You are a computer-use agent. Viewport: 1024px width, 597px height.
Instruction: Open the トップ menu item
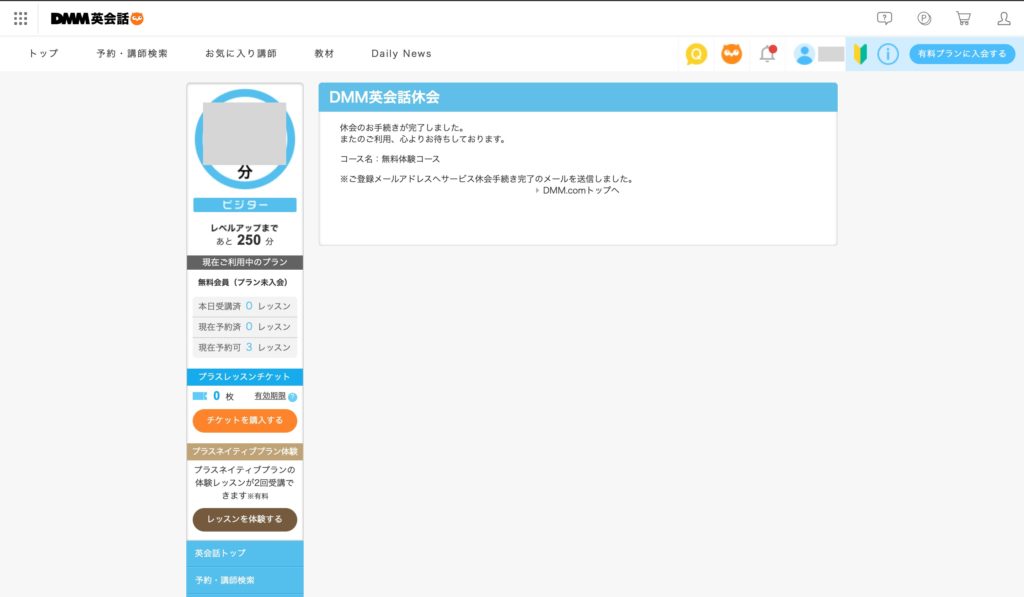43,54
